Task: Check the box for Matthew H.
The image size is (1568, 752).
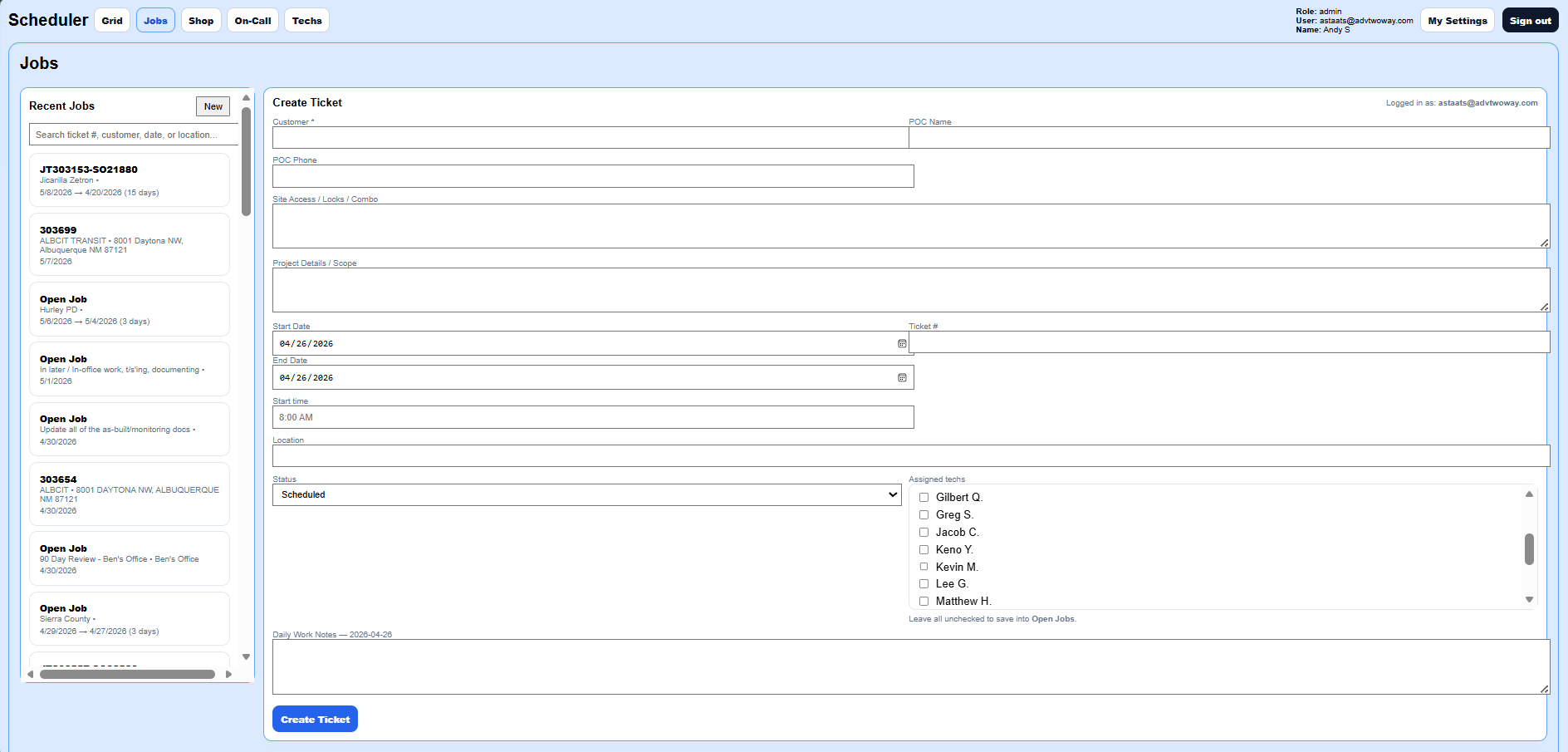Action: (x=924, y=601)
